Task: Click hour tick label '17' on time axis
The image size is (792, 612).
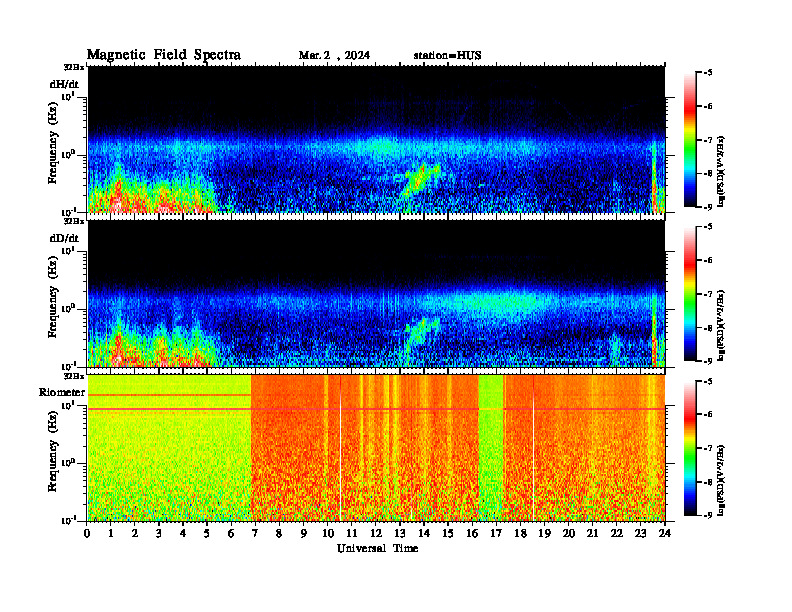Action: (496, 533)
